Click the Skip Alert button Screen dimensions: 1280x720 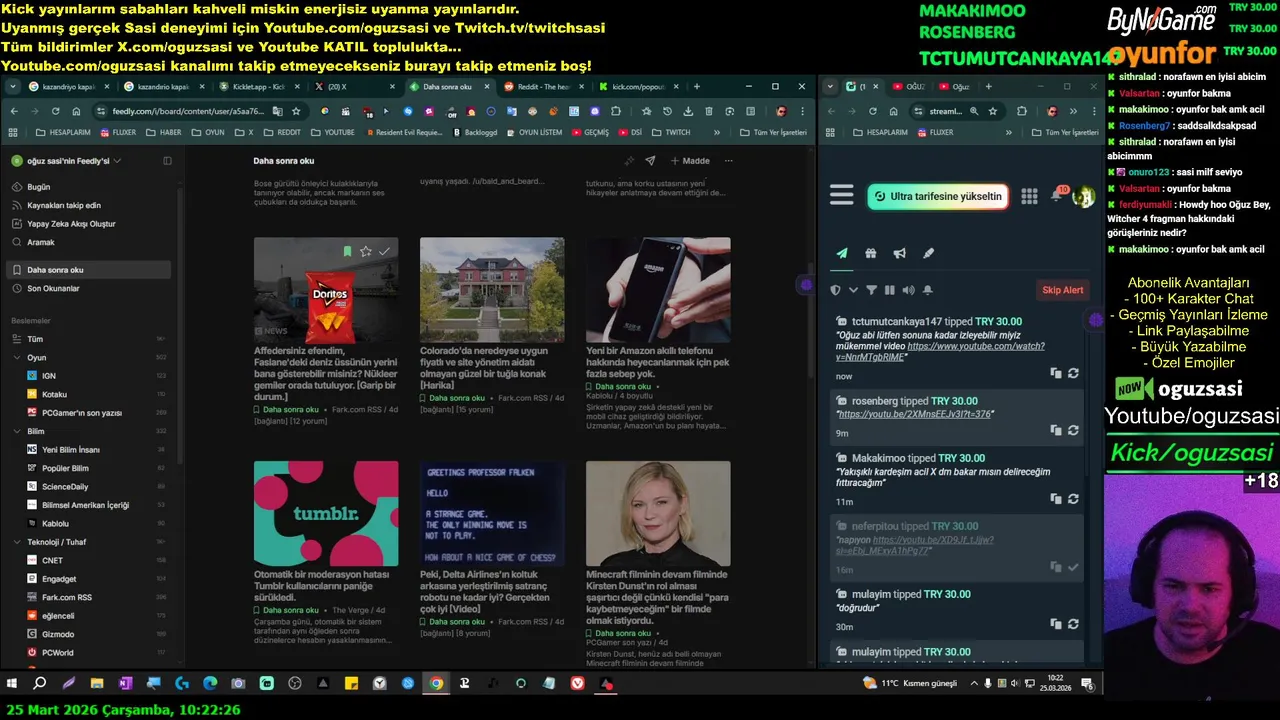[x=1062, y=290]
